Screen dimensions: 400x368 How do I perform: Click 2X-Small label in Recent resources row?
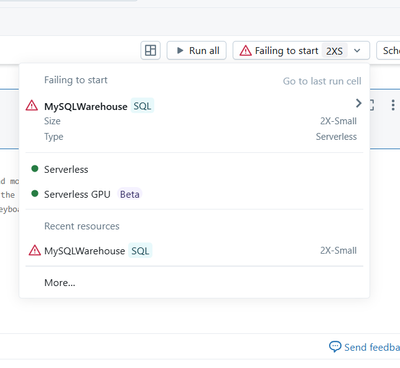(338, 250)
